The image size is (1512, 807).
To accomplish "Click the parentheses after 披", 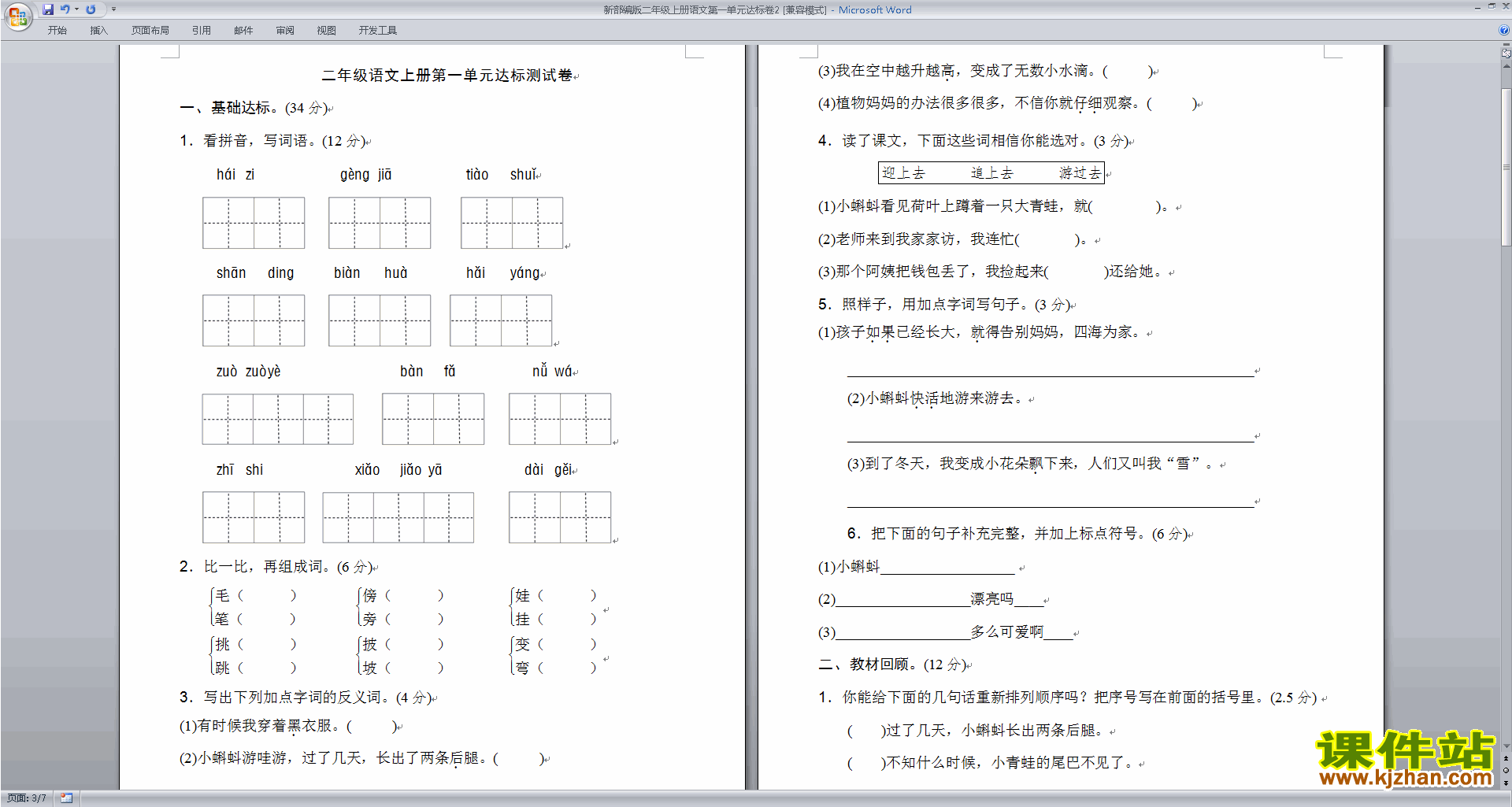I will (414, 645).
